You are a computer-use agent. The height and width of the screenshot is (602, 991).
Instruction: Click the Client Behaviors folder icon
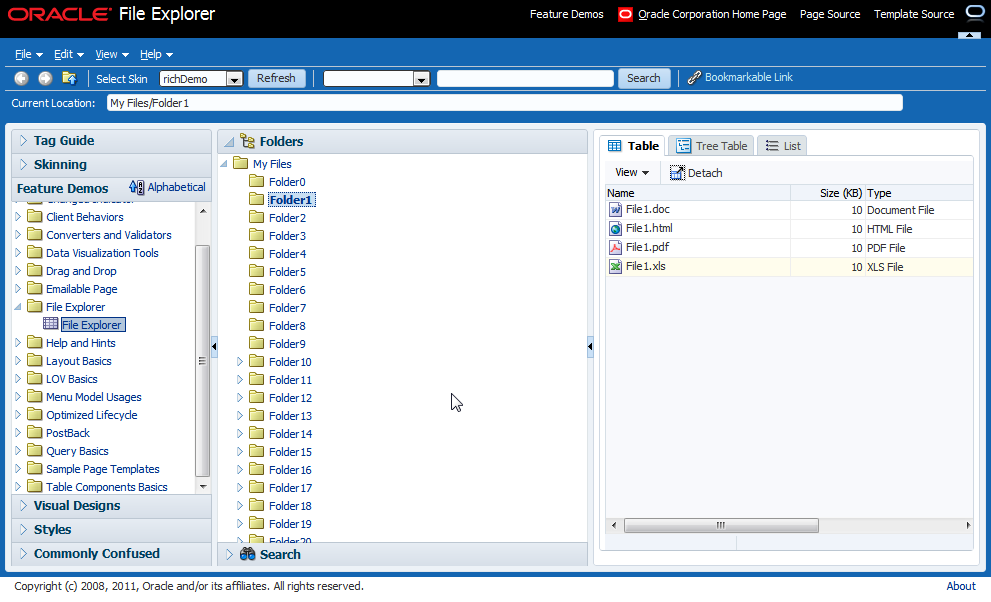pyautogui.click(x=35, y=216)
